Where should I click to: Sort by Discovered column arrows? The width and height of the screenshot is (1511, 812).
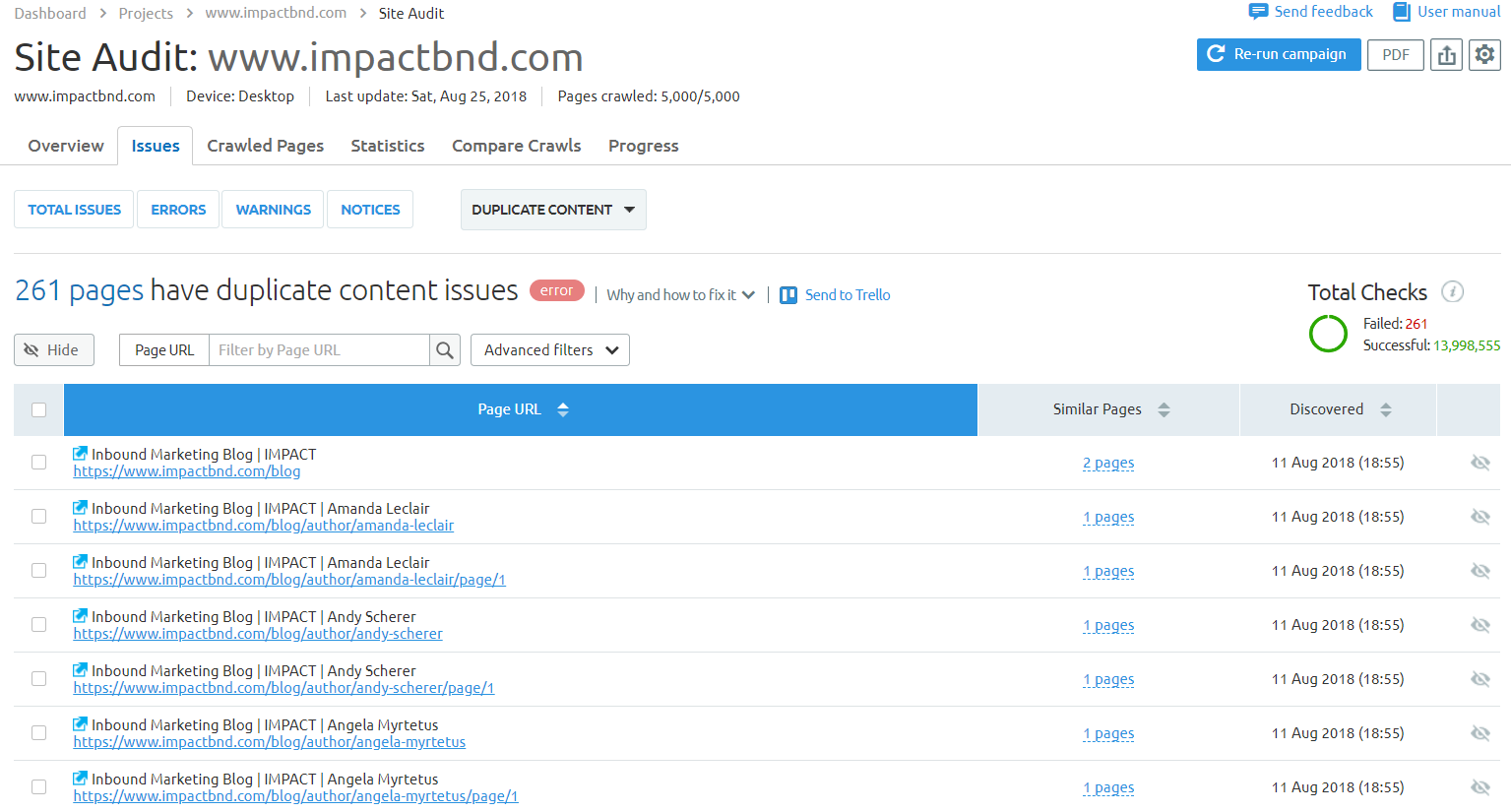point(1386,409)
